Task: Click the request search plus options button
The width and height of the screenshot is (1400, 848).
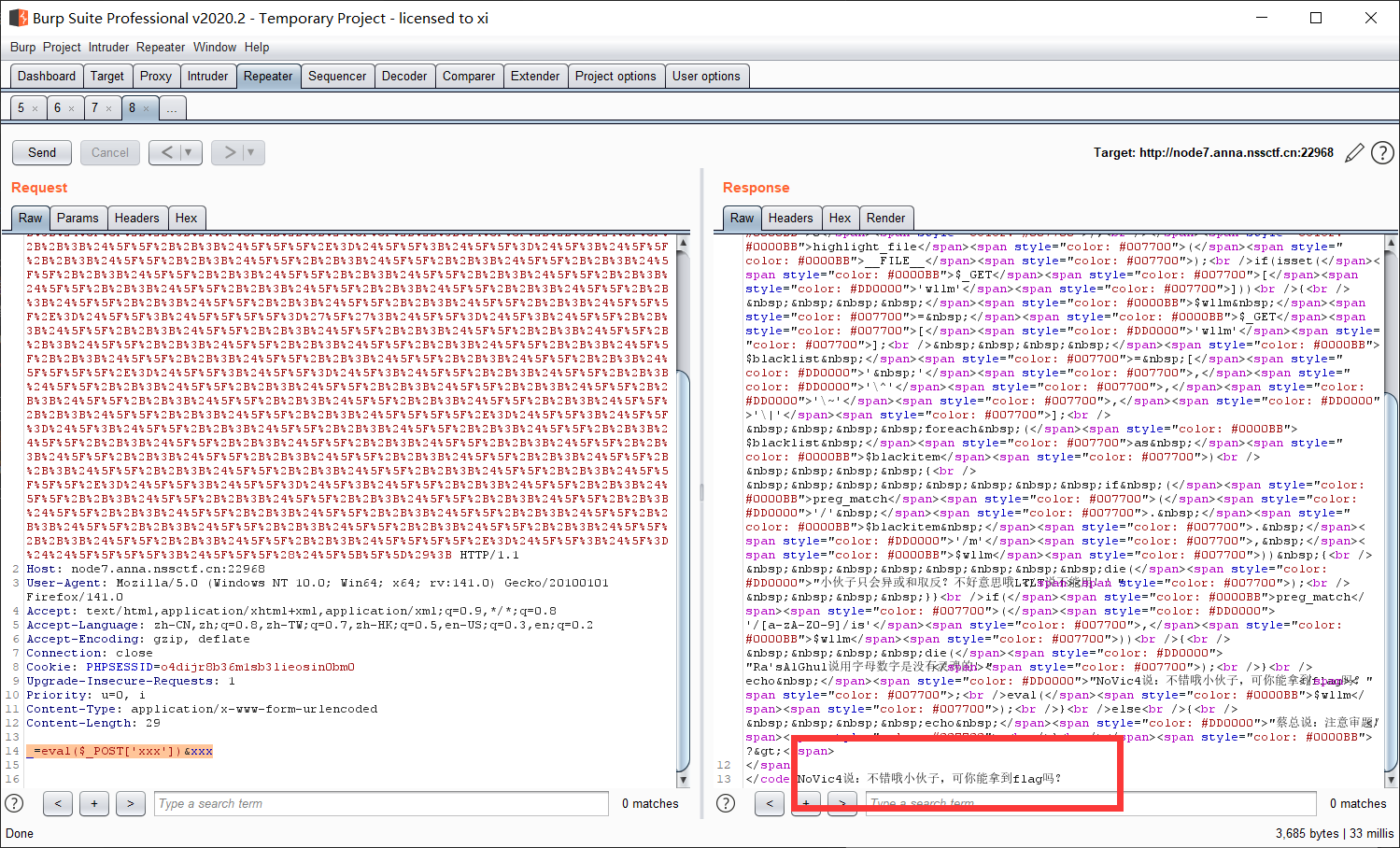Action: [x=94, y=803]
